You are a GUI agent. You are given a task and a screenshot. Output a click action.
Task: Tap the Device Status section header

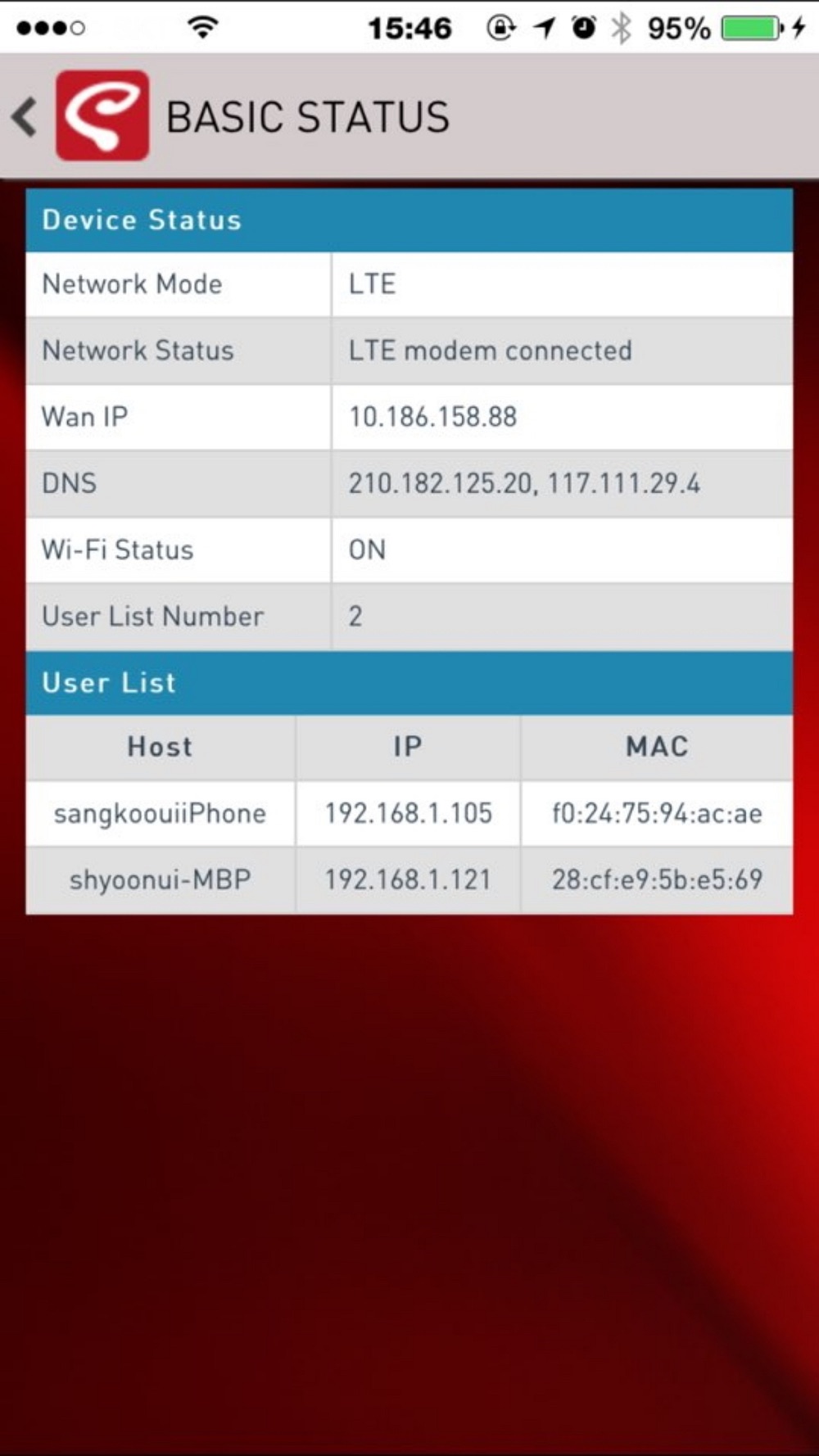[x=409, y=220]
